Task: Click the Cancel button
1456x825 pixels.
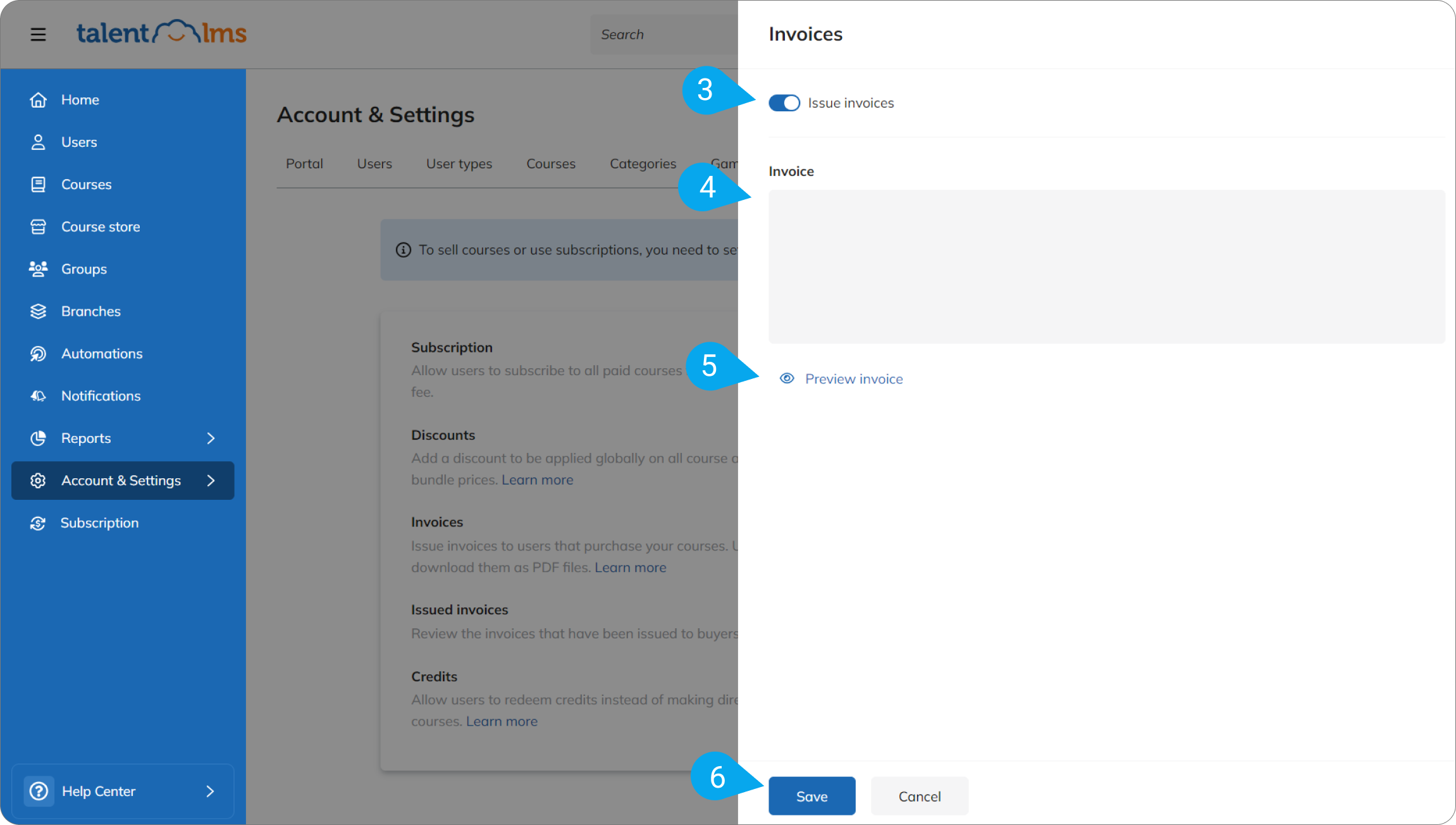Action: point(920,796)
